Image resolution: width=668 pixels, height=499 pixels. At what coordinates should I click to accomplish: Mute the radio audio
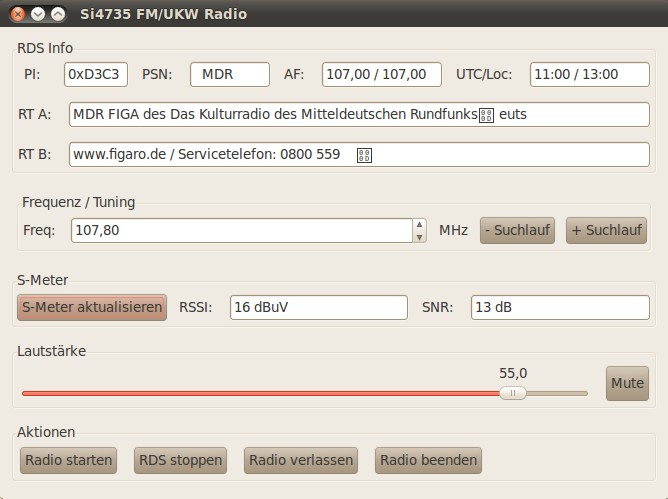pos(627,383)
